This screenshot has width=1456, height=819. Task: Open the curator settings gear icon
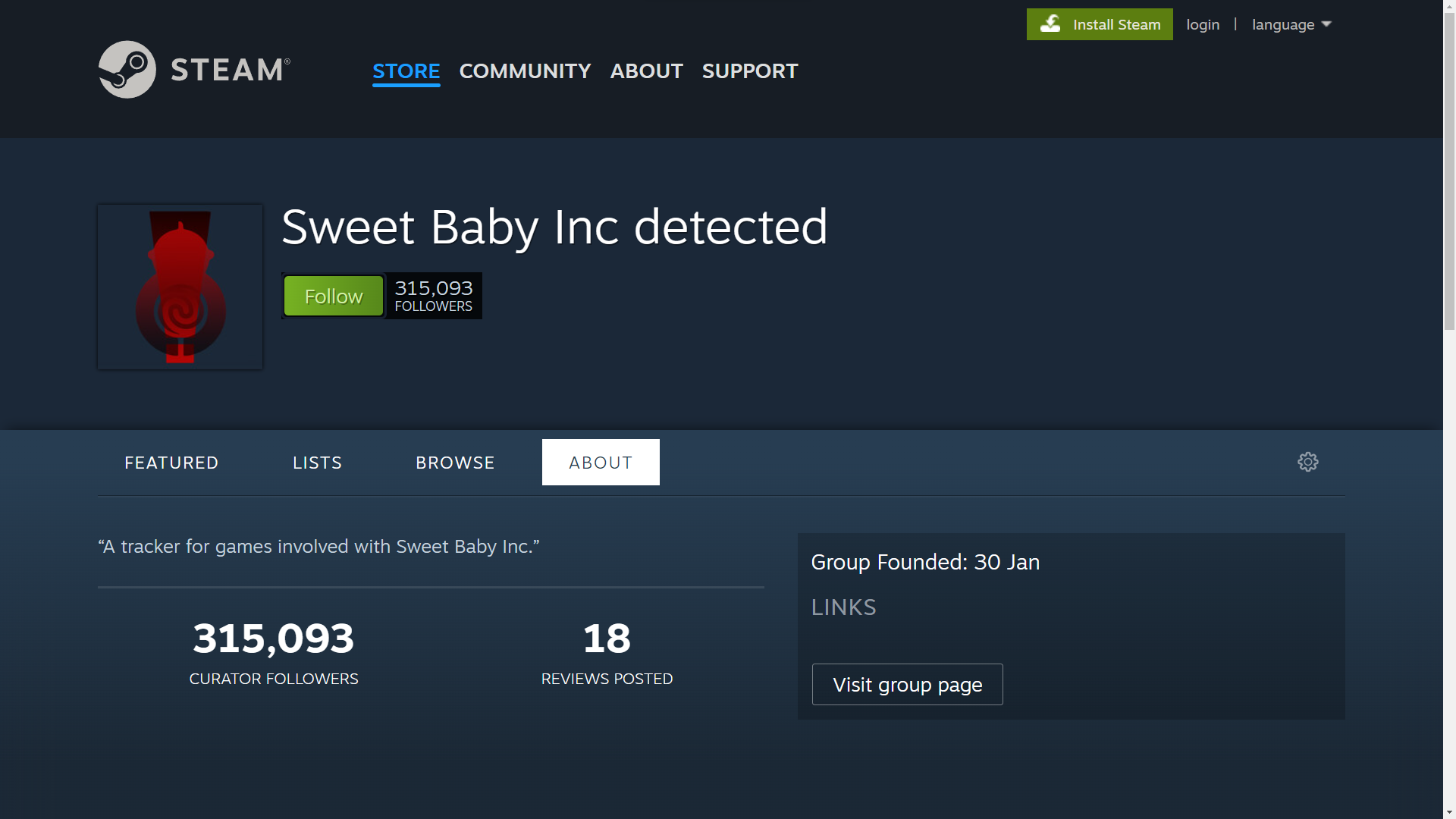pos(1307,462)
